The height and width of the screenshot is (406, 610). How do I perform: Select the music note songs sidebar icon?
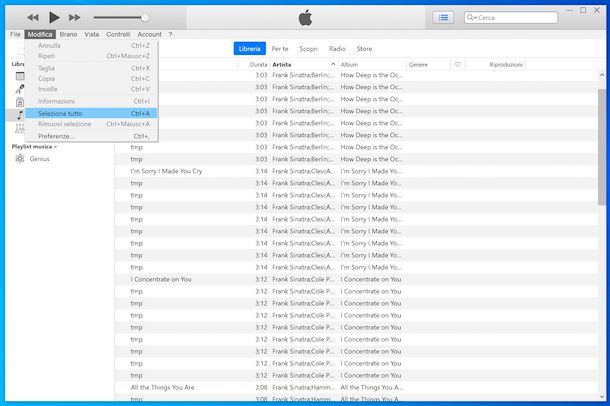(x=20, y=115)
